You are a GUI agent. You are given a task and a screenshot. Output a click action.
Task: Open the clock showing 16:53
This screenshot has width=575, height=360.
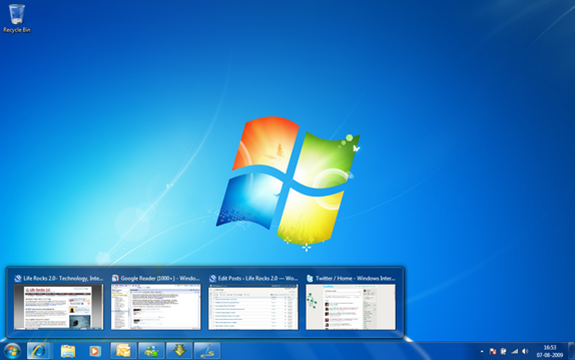[x=550, y=351]
